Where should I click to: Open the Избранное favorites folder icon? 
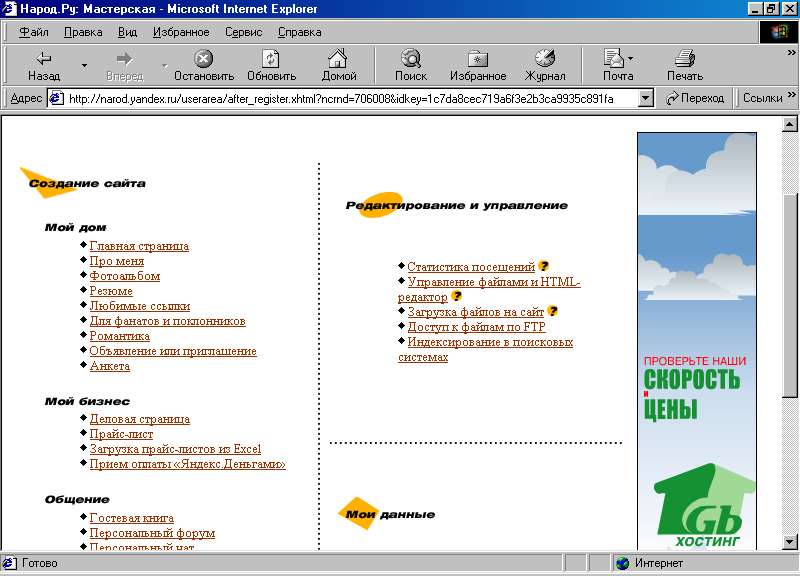pyautogui.click(x=478, y=59)
